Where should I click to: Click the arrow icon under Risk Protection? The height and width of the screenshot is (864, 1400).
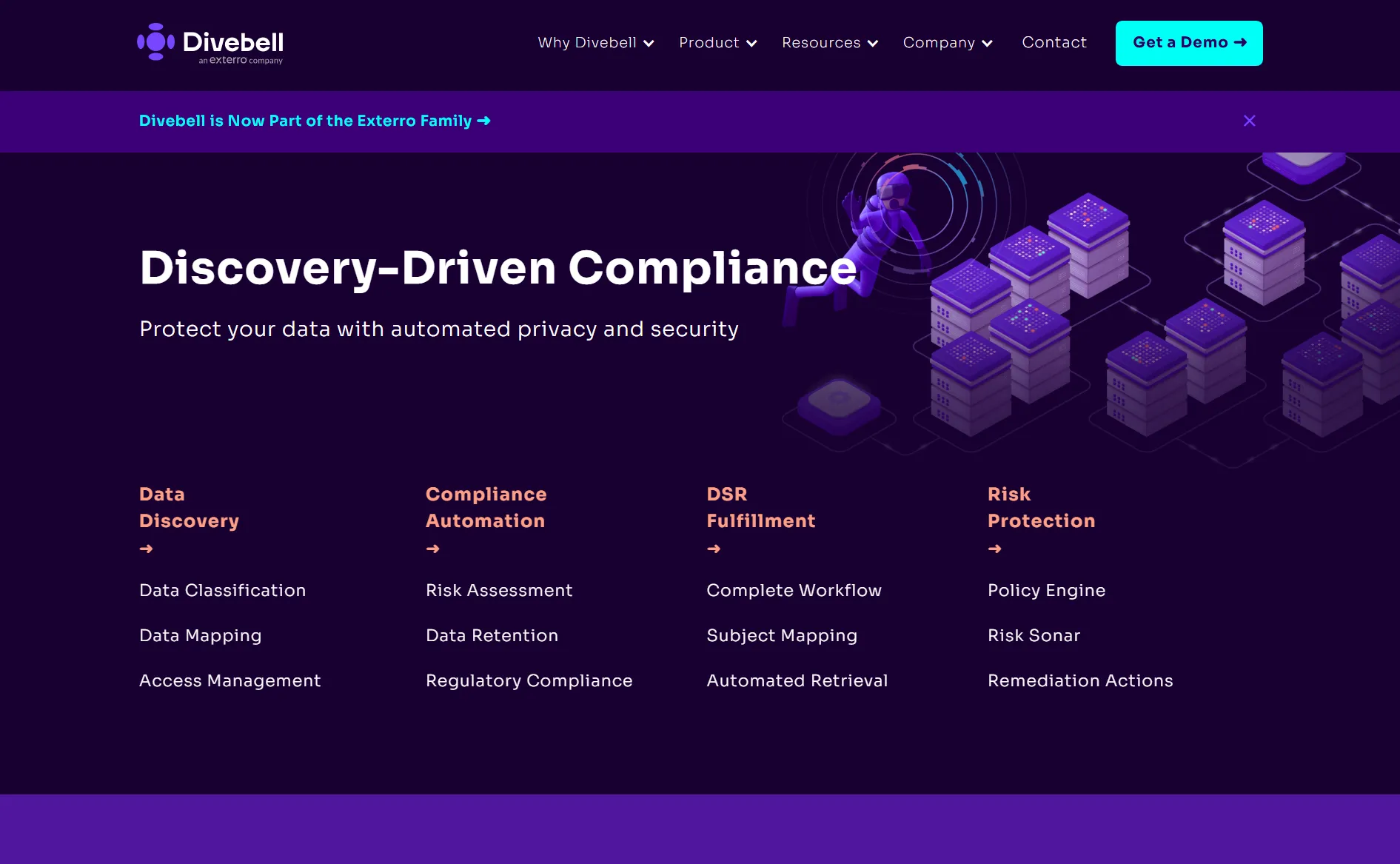pos(995,549)
